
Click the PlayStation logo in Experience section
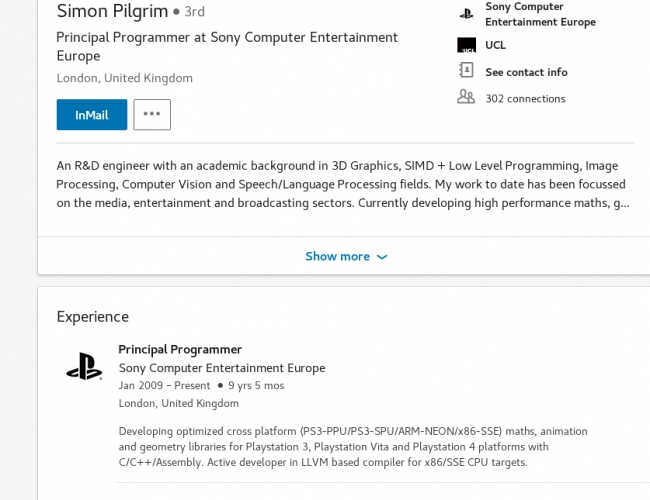coord(84,367)
